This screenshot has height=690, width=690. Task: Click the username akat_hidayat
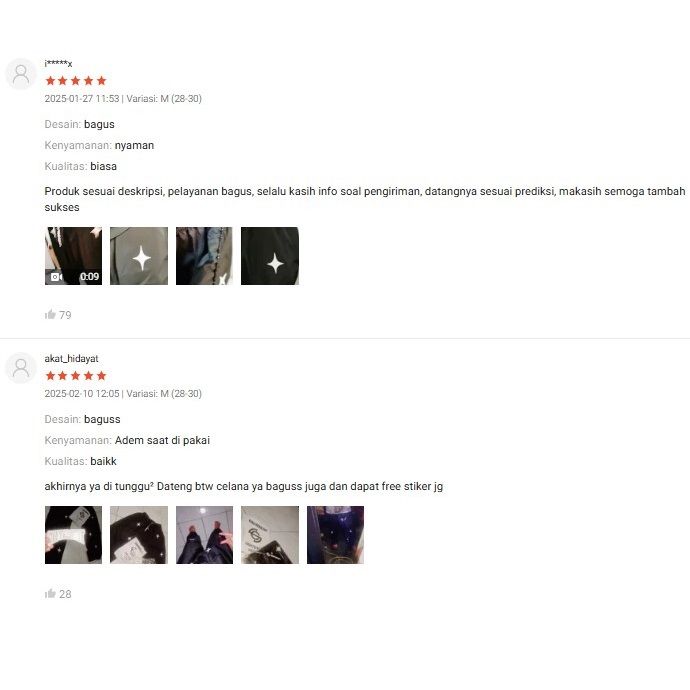click(71, 359)
